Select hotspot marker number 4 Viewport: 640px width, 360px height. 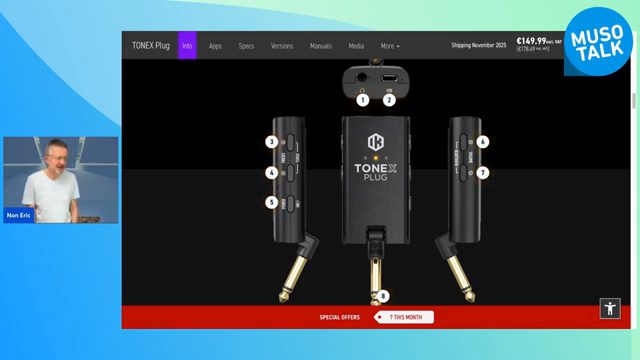[271, 173]
